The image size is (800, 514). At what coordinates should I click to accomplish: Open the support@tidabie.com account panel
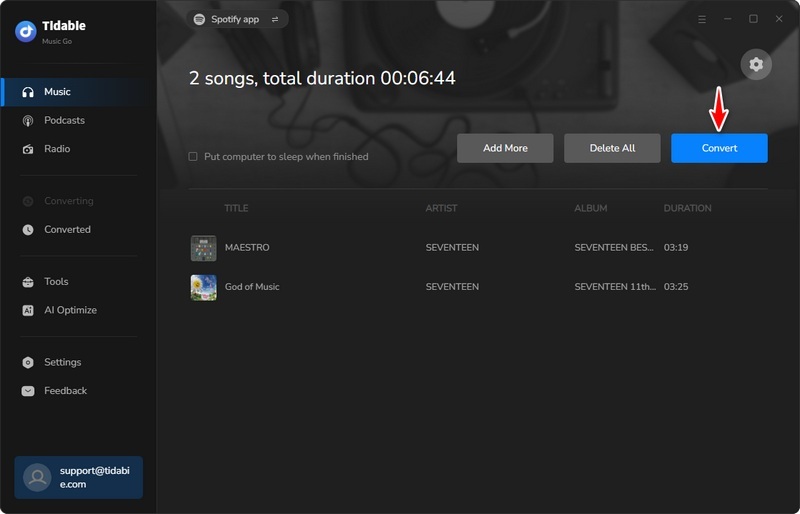(x=78, y=477)
